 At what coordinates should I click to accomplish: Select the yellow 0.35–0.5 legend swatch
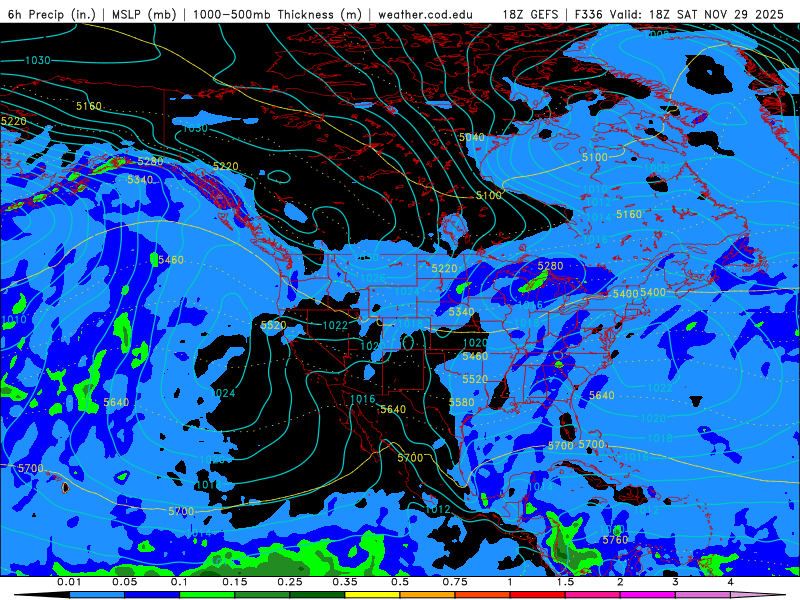[x=372, y=595]
